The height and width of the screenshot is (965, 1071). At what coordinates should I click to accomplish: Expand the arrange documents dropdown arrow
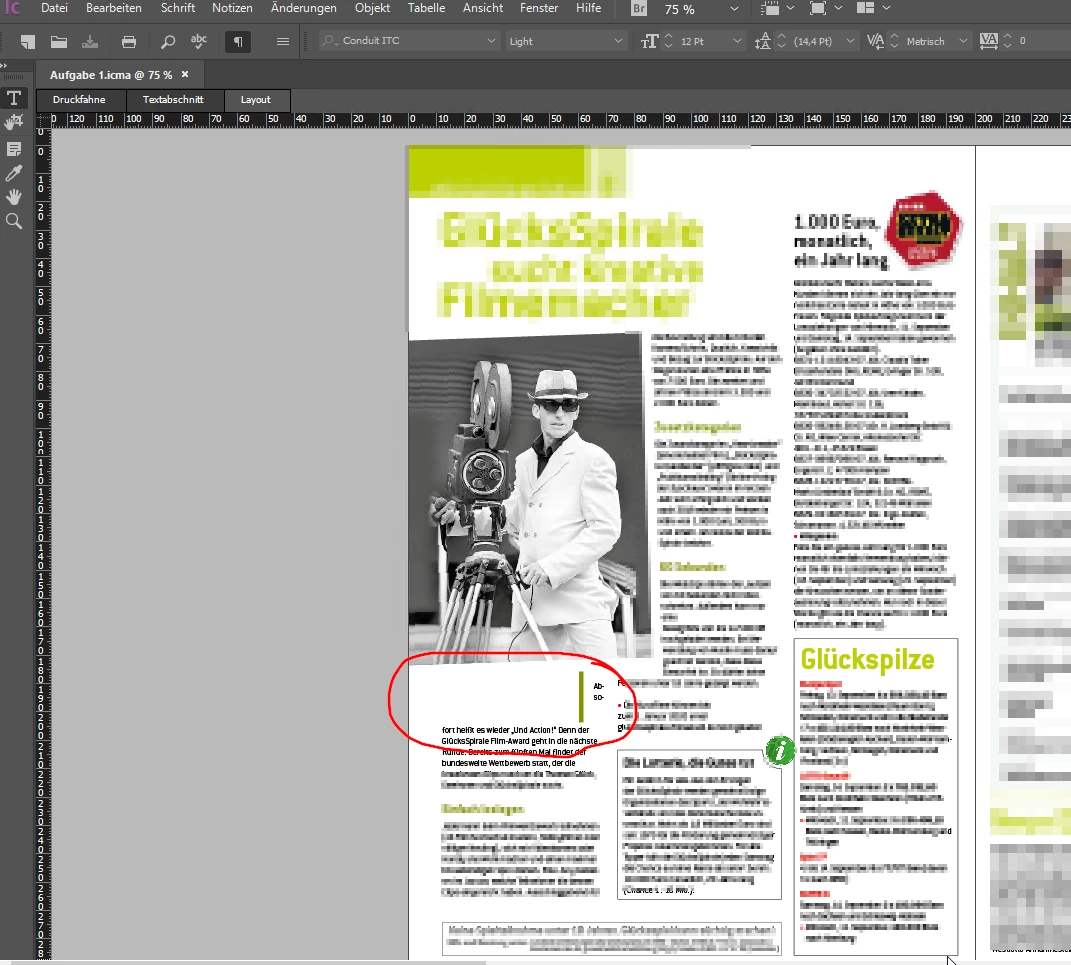click(x=886, y=8)
